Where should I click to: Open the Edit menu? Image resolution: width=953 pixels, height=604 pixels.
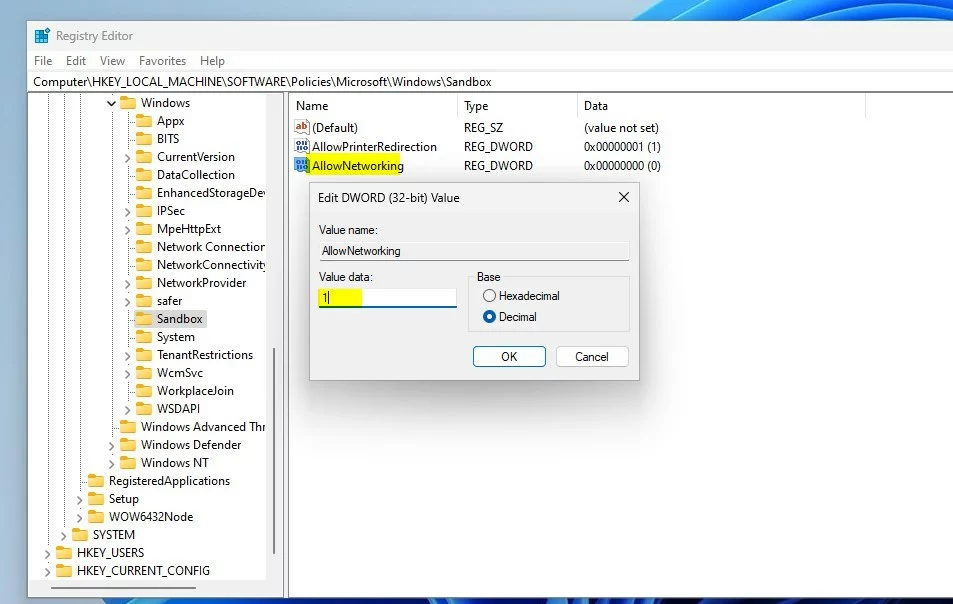pos(76,61)
